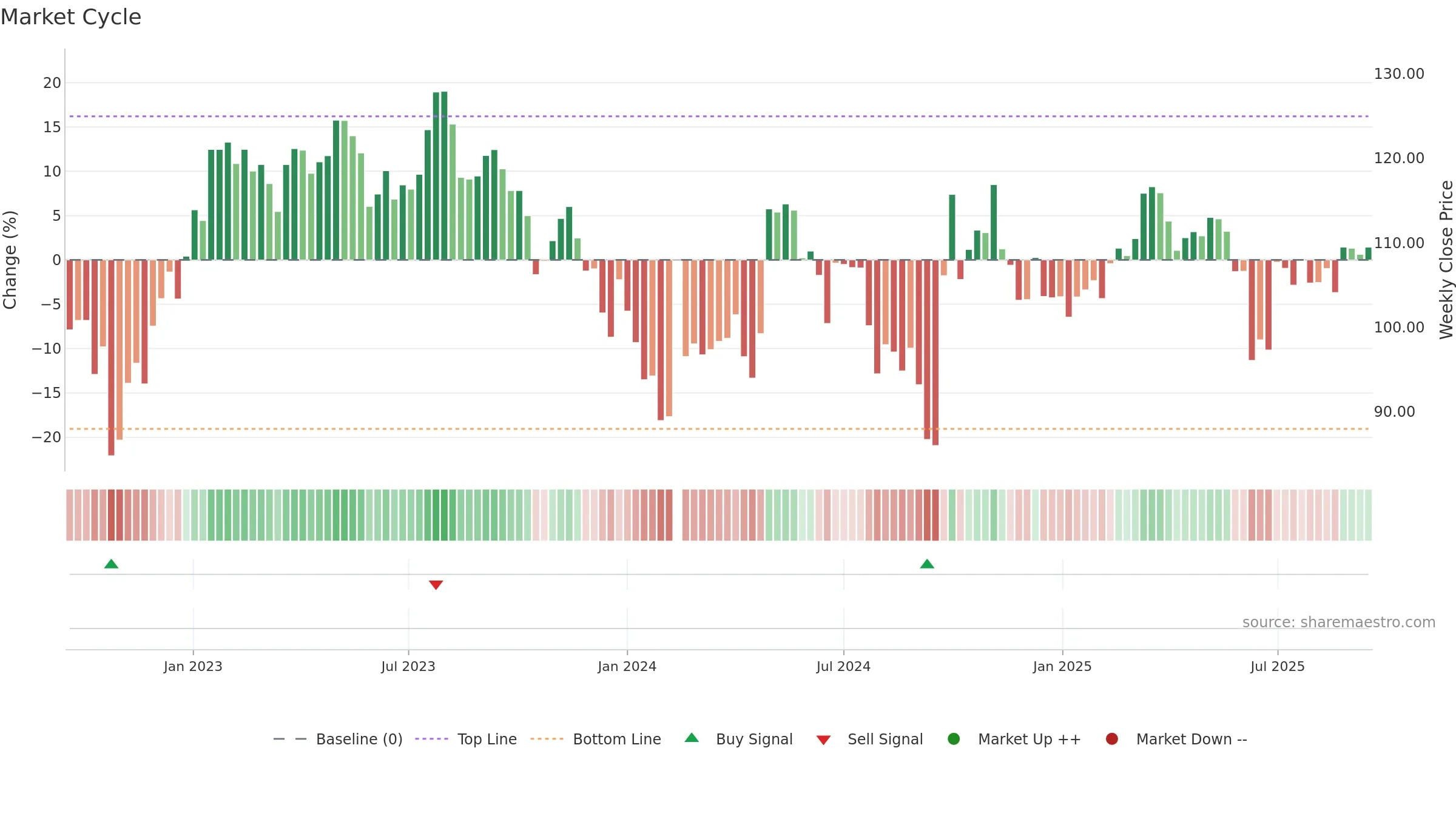Click the Jan 2024 axis label
Screen dimensions: 1456x819
click(x=627, y=667)
